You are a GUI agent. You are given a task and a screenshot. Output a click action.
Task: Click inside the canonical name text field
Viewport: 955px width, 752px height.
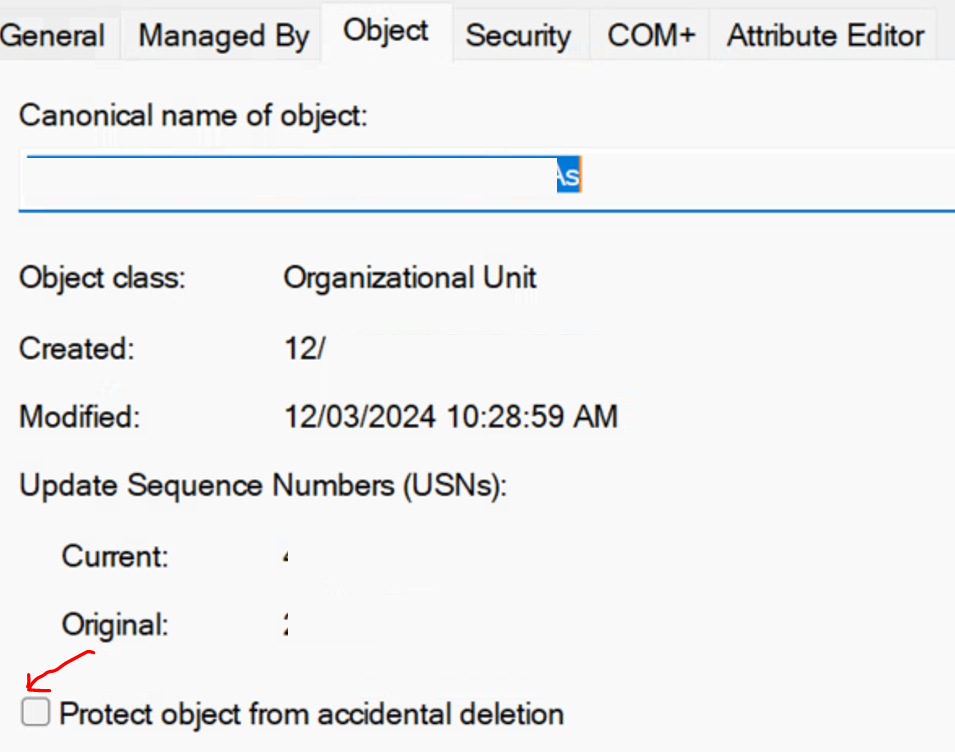tap(487, 180)
